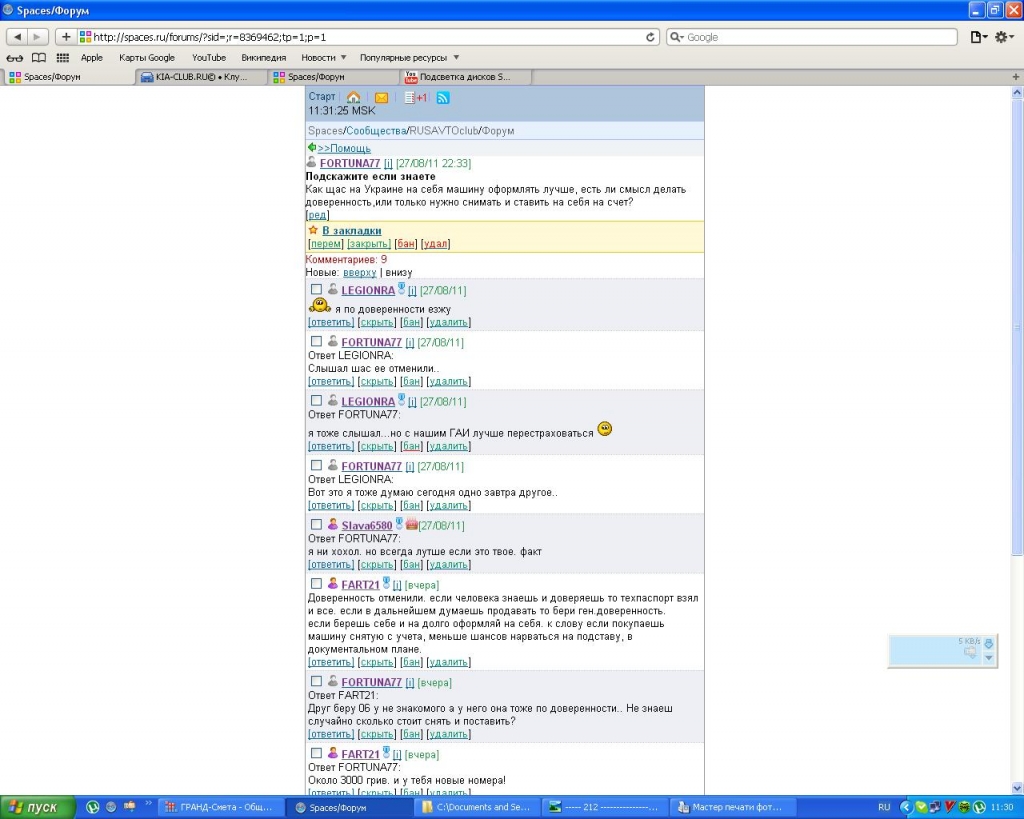Click the Add Bookmark plus button
The image size is (1024, 819).
pyautogui.click(x=66, y=37)
